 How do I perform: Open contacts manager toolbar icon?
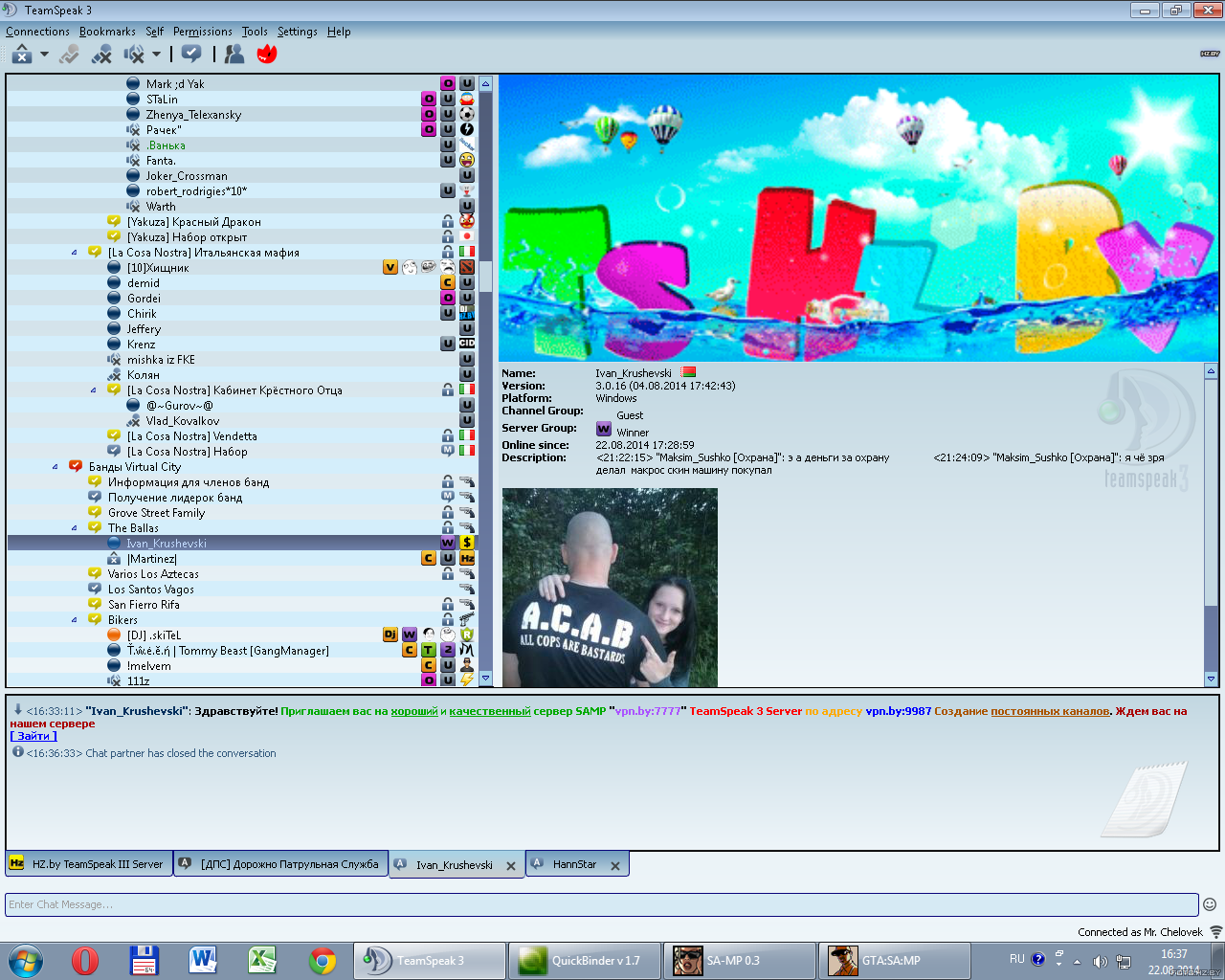point(234,55)
